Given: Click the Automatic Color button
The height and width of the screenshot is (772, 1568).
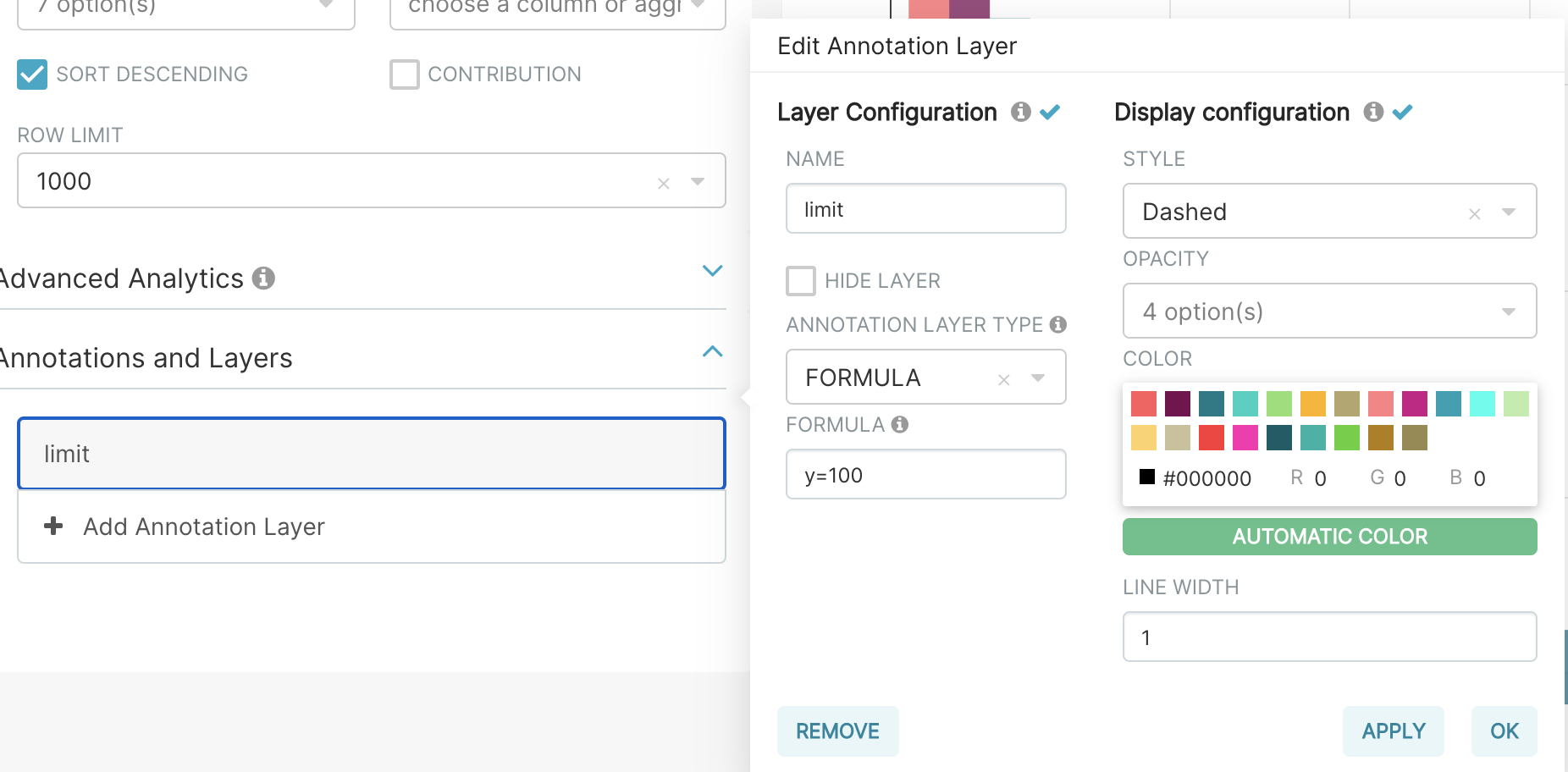Looking at the screenshot, I should click(x=1328, y=536).
